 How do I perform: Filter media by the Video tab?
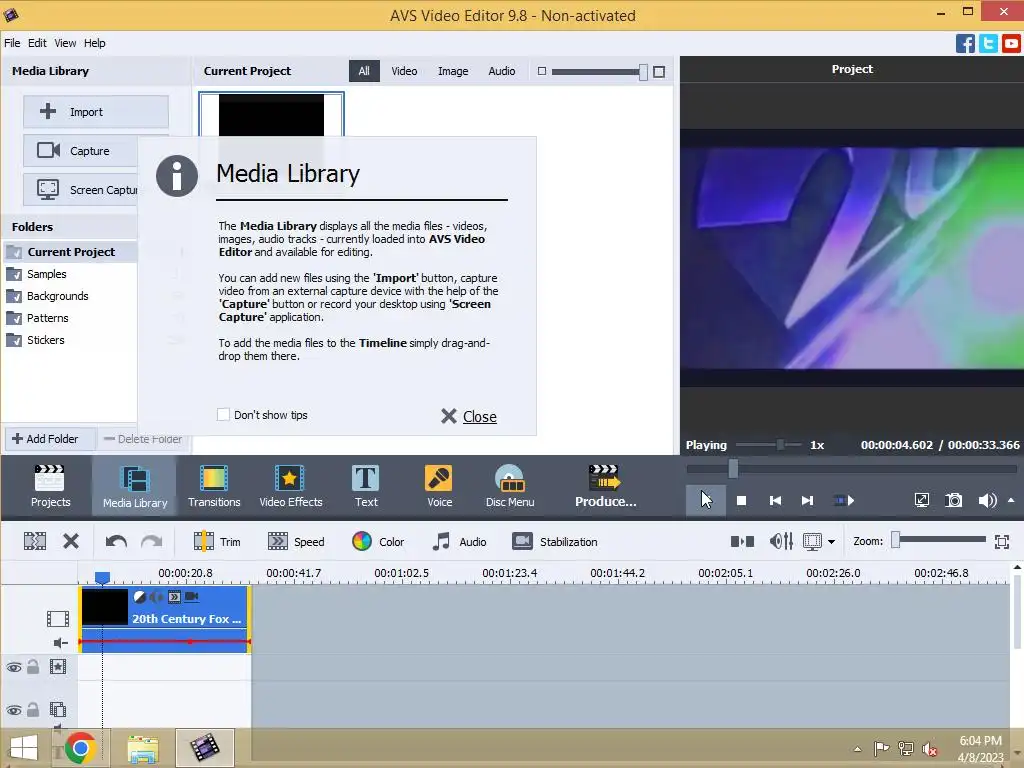tap(404, 71)
